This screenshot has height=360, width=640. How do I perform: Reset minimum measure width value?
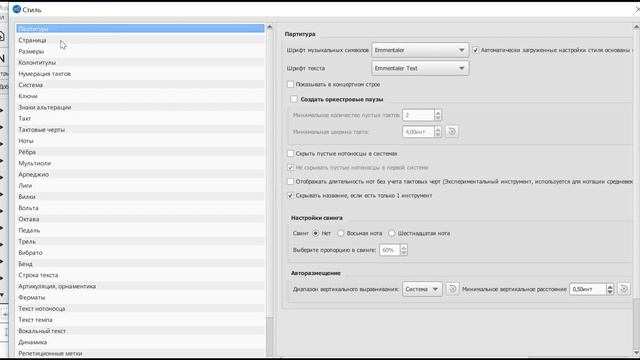pos(452,131)
